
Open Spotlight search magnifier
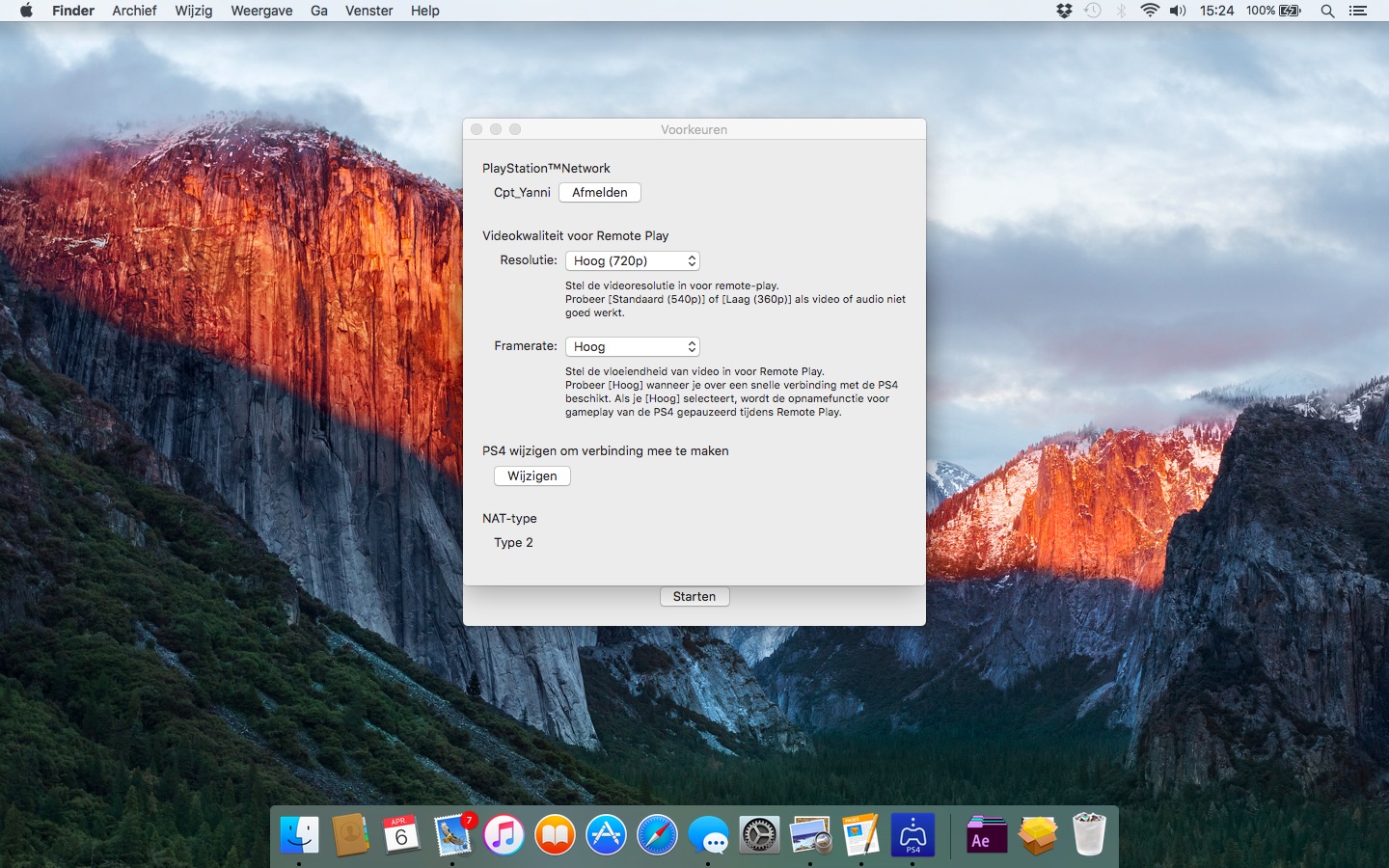coord(1327,11)
